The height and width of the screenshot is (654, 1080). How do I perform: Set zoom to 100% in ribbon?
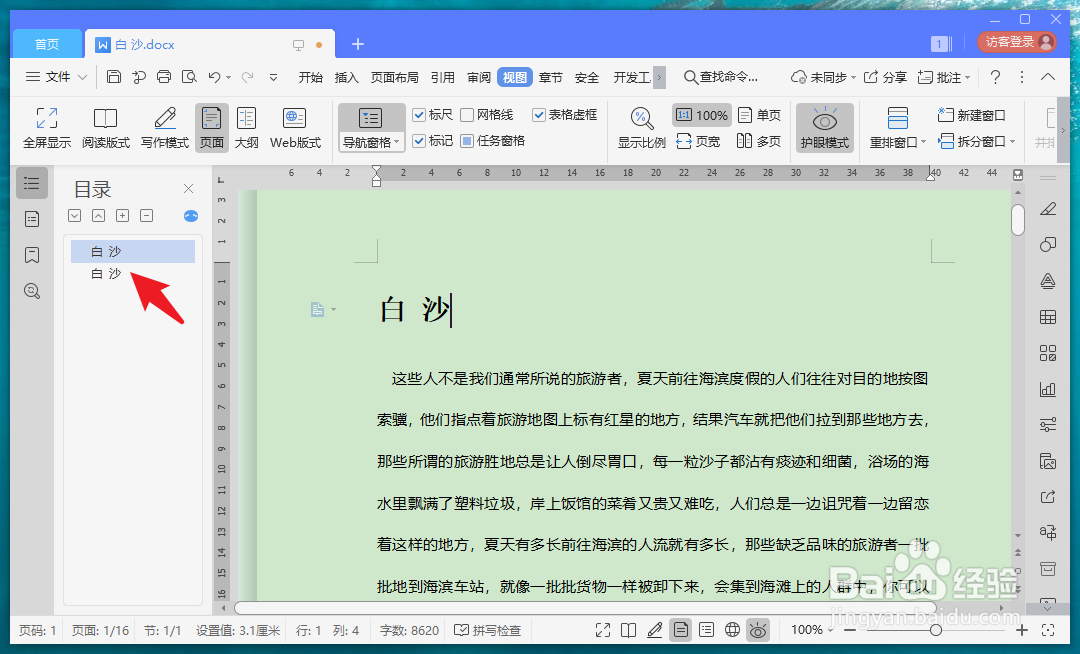(700, 115)
